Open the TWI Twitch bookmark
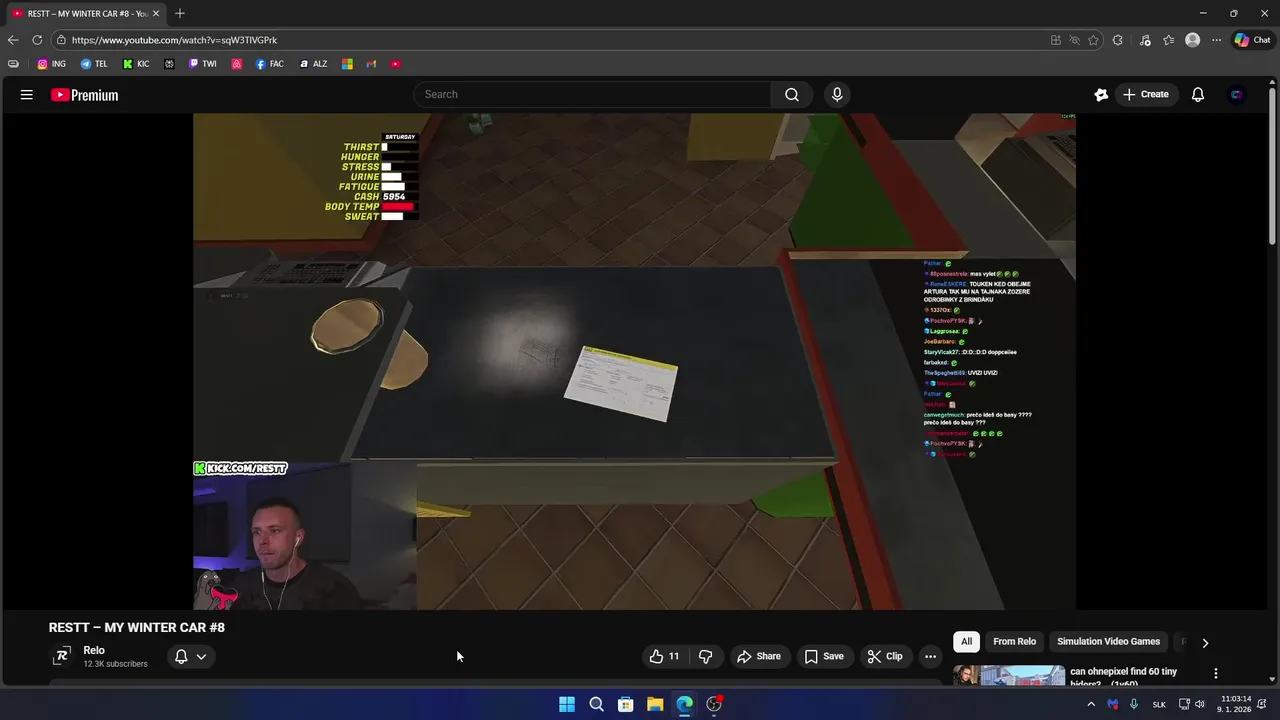Image resolution: width=1280 pixels, height=720 pixels. [x=203, y=64]
